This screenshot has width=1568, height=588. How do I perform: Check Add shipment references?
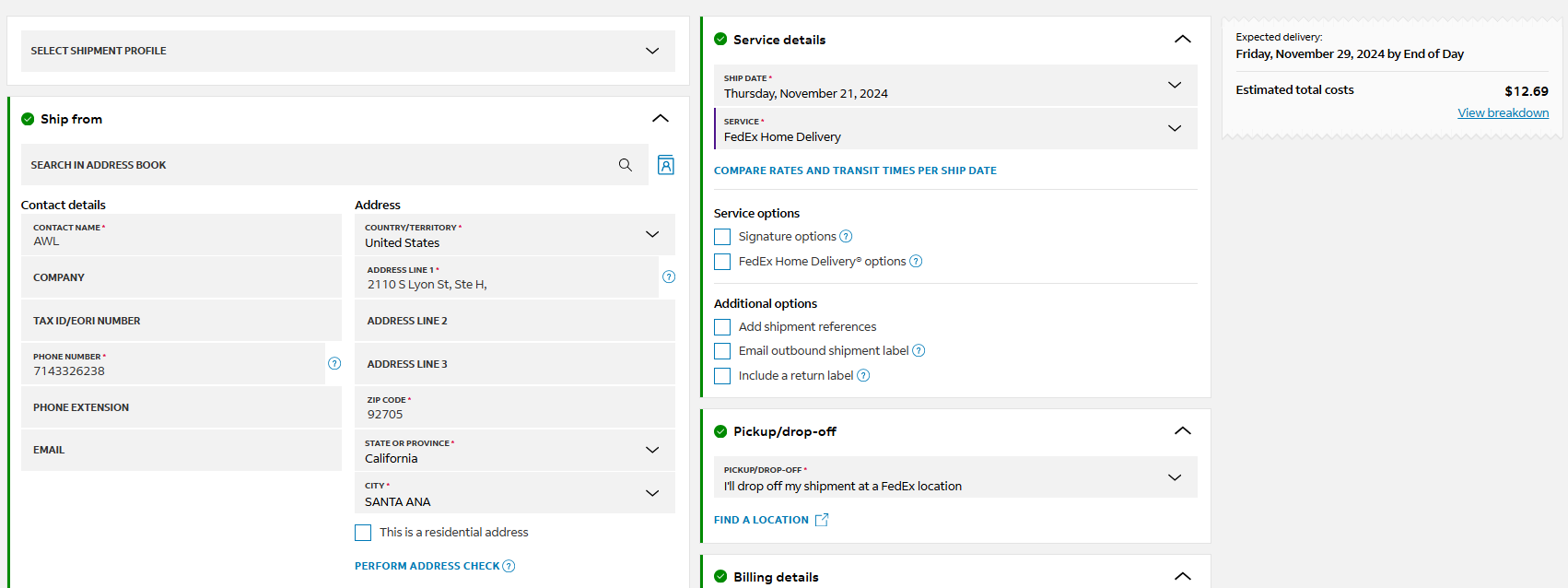click(722, 327)
